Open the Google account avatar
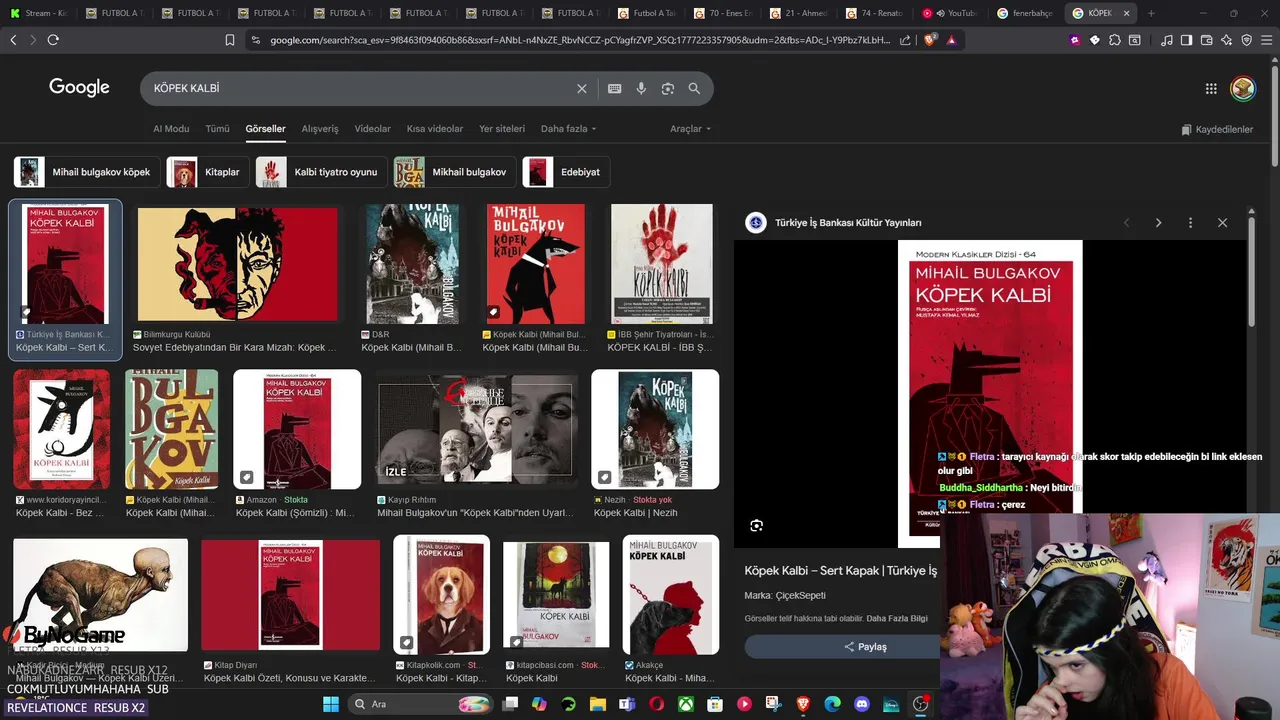This screenshot has height=720, width=1280. pyautogui.click(x=1243, y=88)
